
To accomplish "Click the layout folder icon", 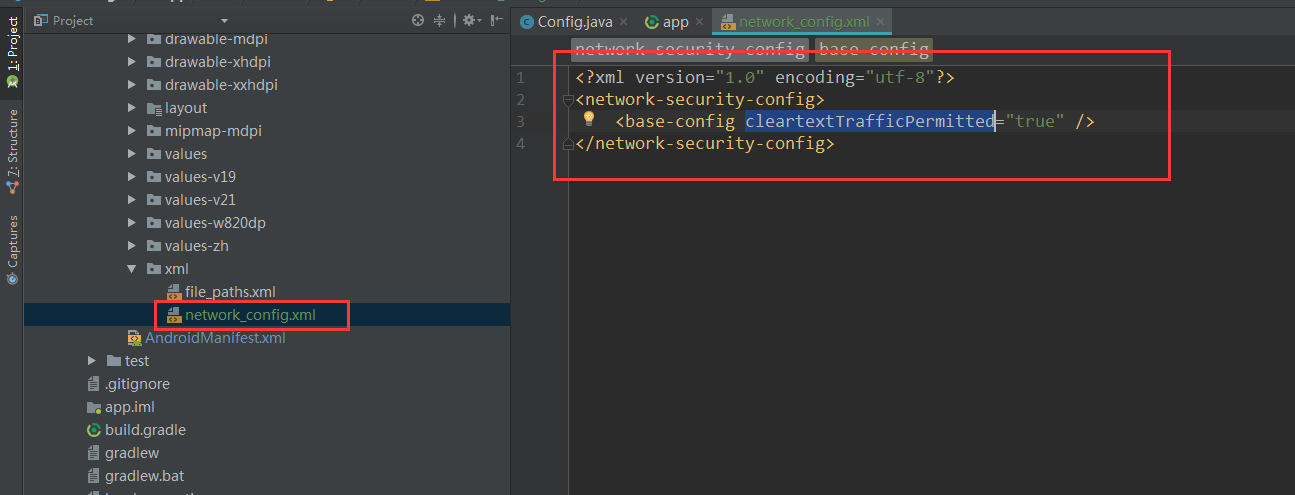I will [154, 108].
